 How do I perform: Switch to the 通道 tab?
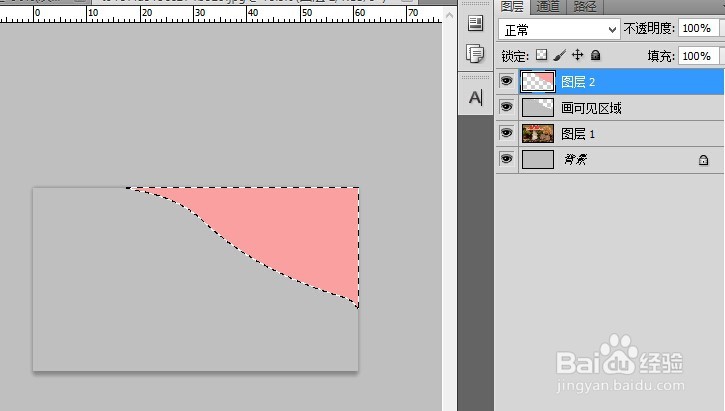coord(548,6)
